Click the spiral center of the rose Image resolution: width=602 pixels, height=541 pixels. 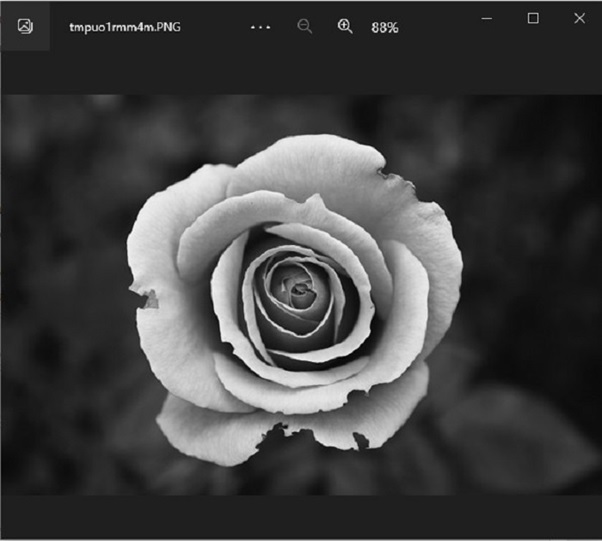301,291
